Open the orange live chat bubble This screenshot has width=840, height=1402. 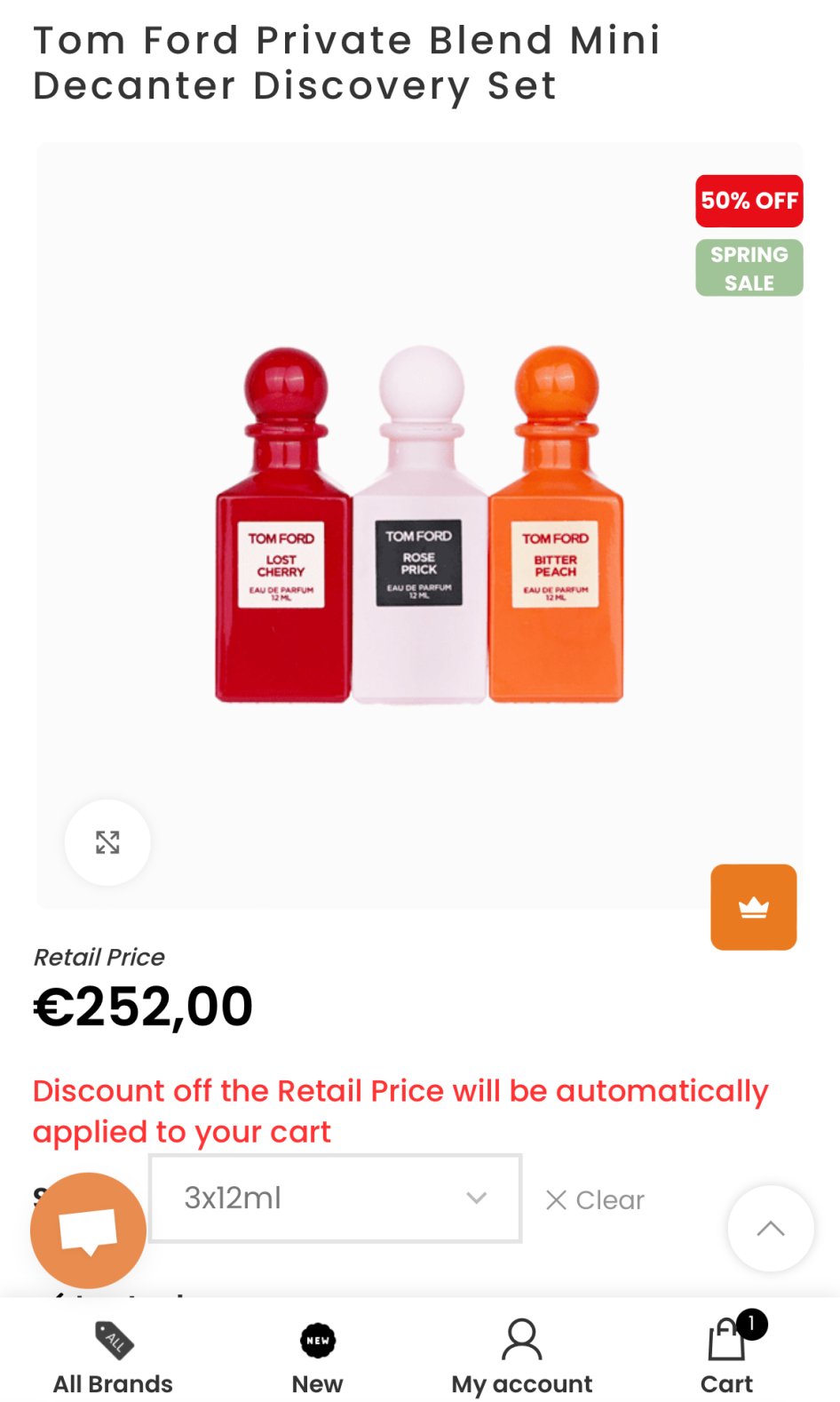88,1231
